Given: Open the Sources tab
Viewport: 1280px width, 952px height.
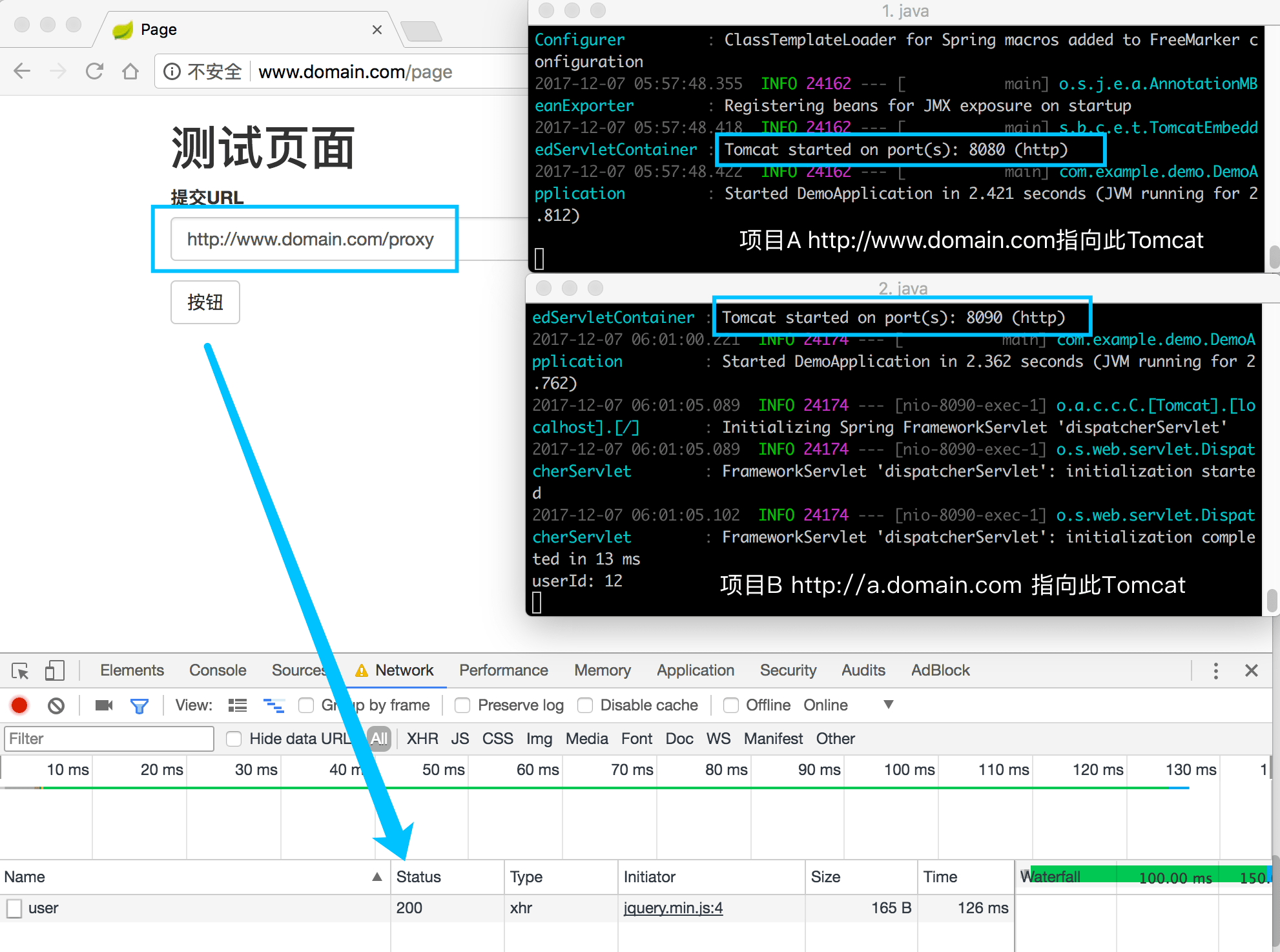Looking at the screenshot, I should pyautogui.click(x=299, y=670).
